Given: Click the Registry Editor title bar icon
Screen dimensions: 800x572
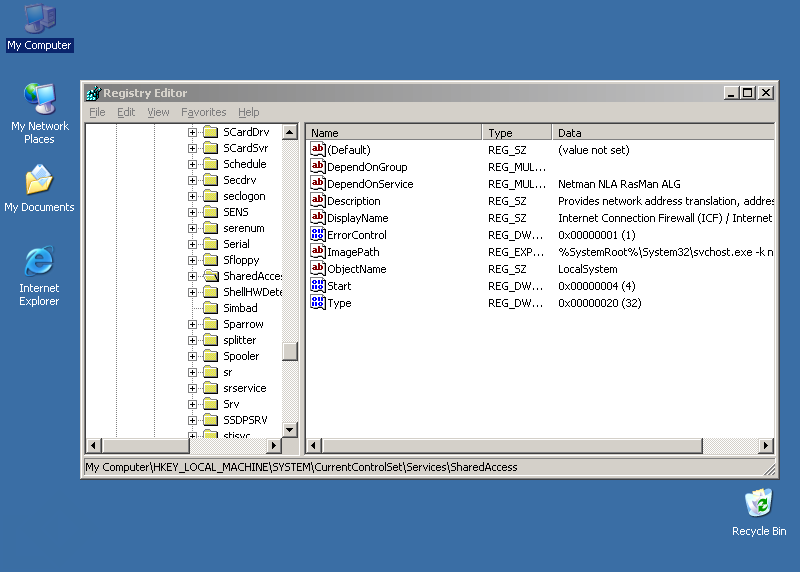Looking at the screenshot, I should (x=93, y=93).
